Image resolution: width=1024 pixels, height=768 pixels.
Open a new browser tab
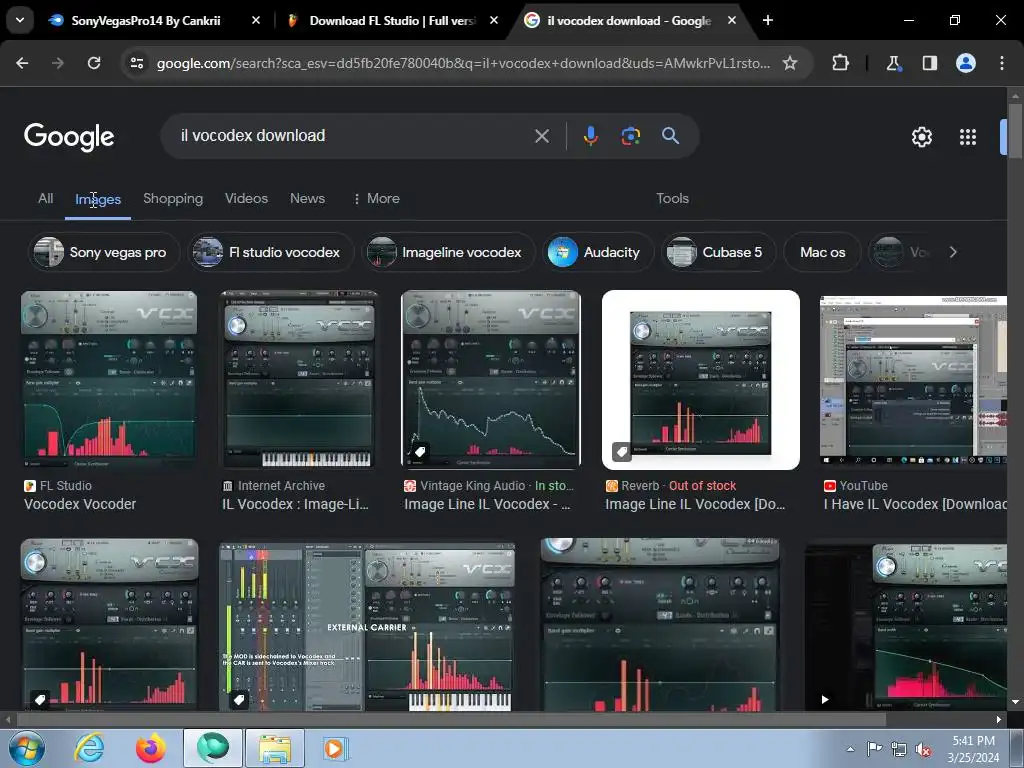pos(768,21)
